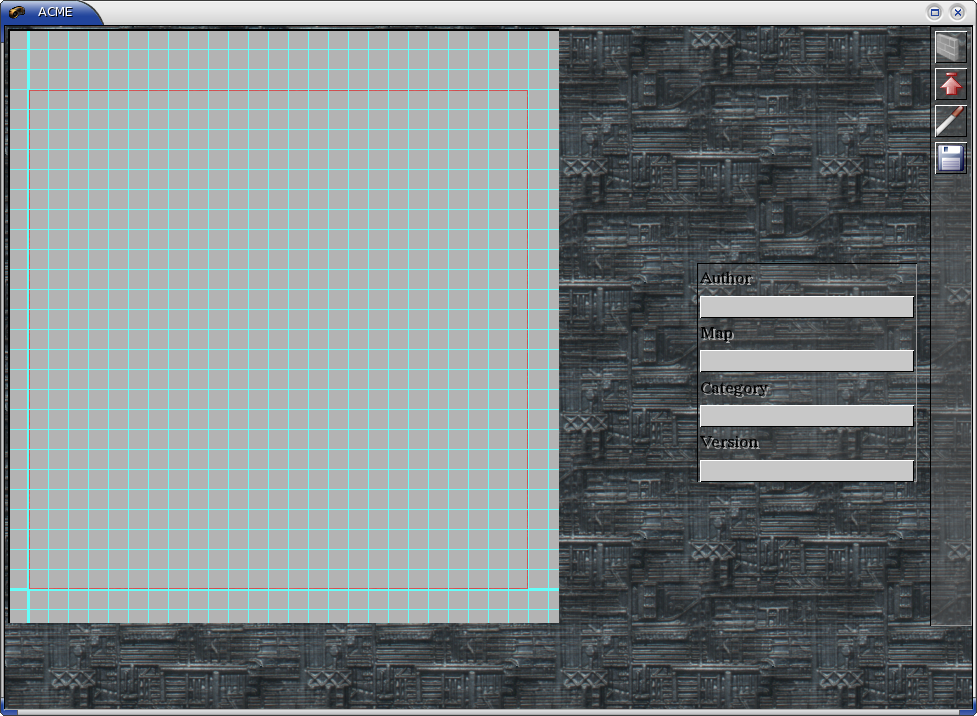Click into the Category text field
This screenshot has height=716, width=977.
(806, 416)
